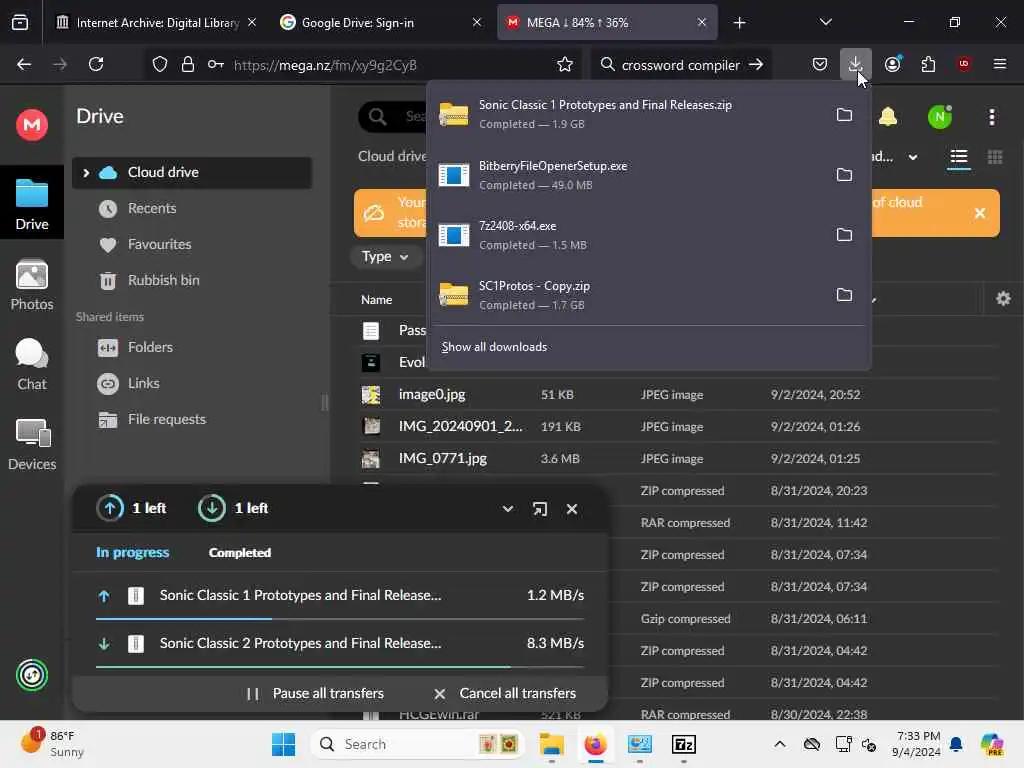1024x768 pixels.
Task: Open the Chat section in sidebar
Action: pyautogui.click(x=32, y=365)
